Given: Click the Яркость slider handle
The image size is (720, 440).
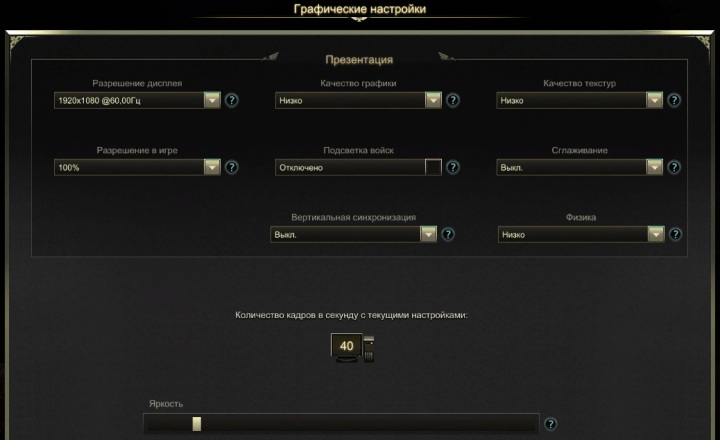Looking at the screenshot, I should (197, 423).
